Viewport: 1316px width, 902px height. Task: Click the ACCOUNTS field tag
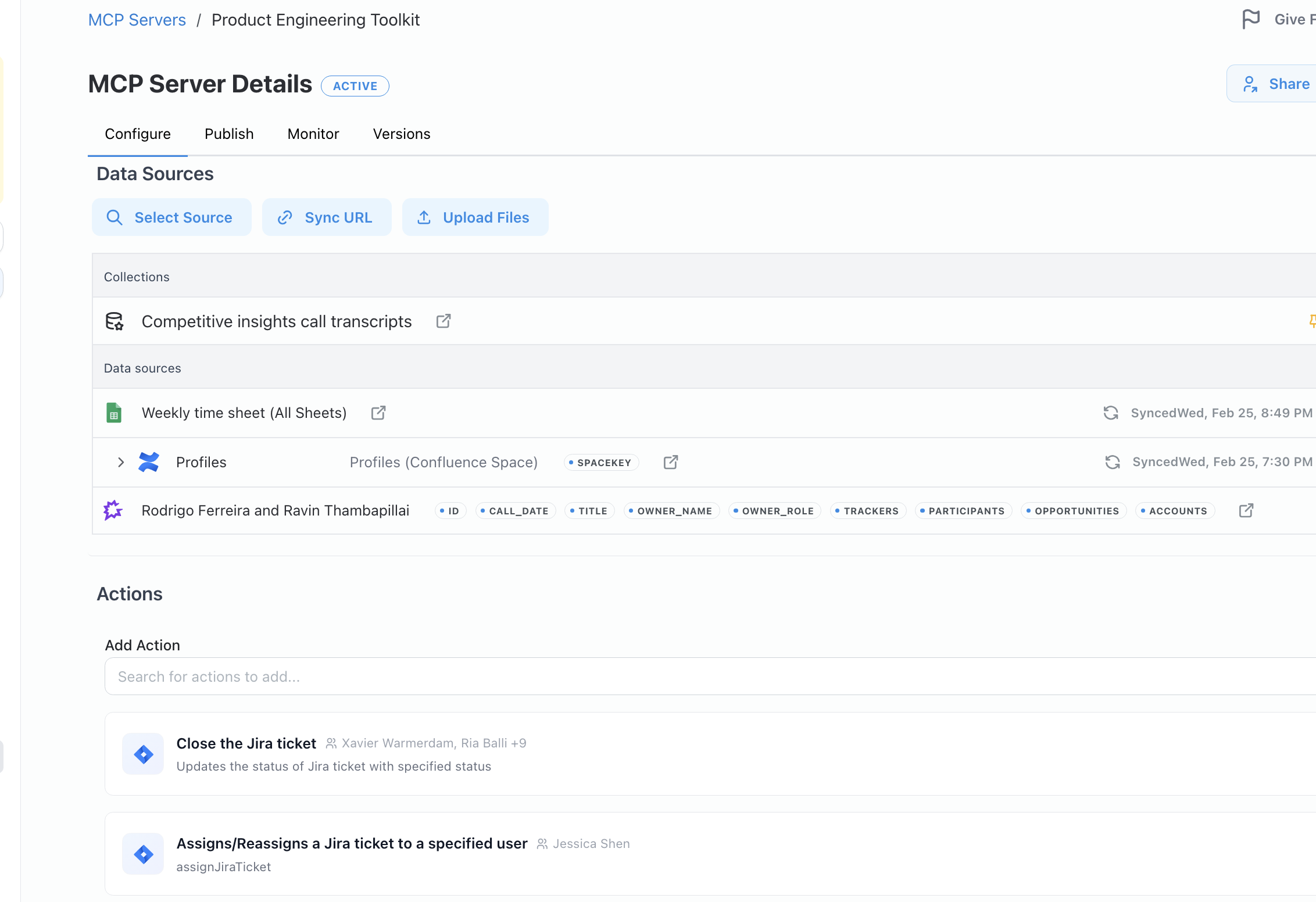[1175, 511]
